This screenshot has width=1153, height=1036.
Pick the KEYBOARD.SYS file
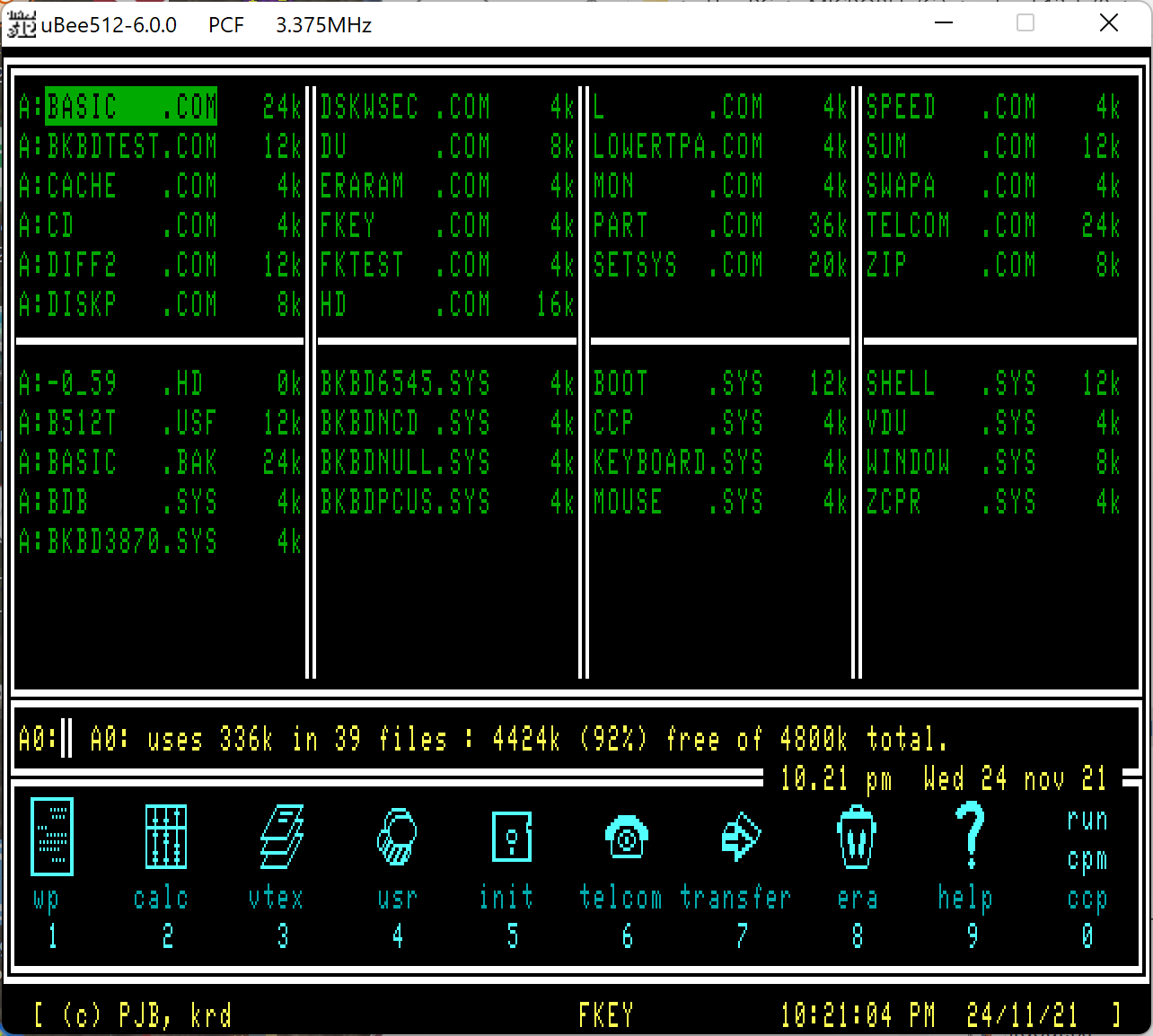678,463
